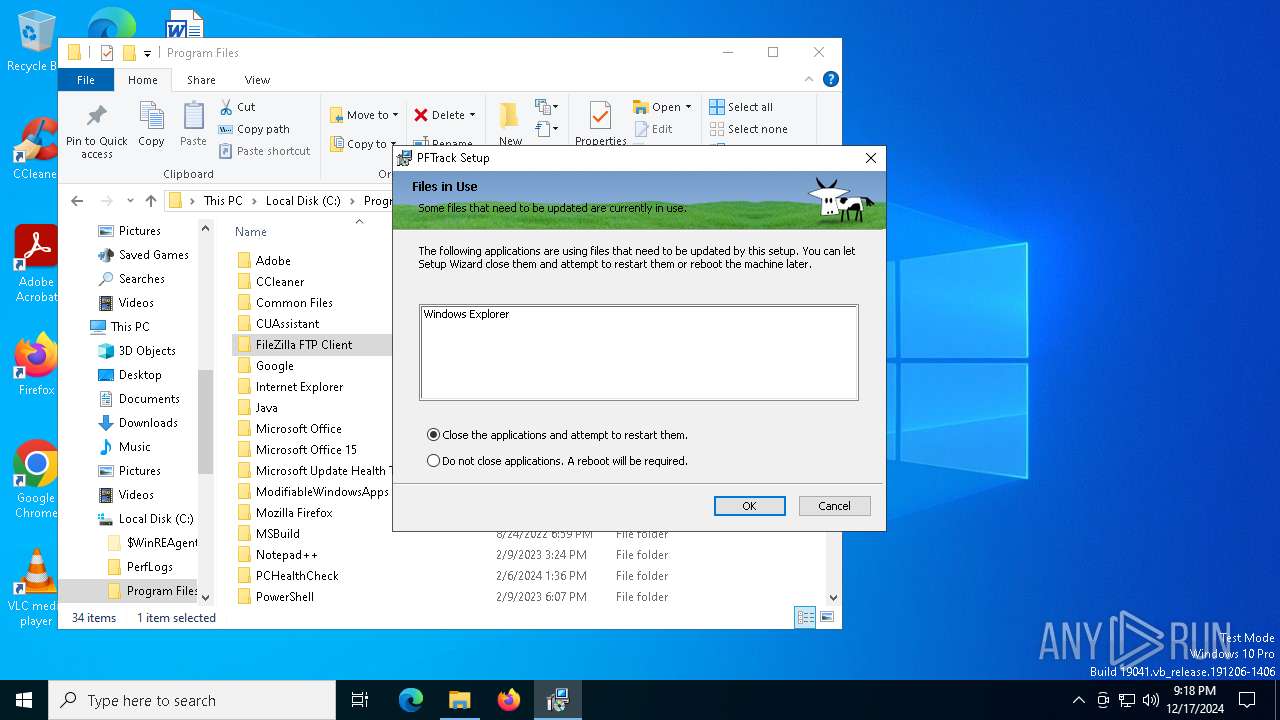The width and height of the screenshot is (1280, 720).
Task: Select the PowerShell folder
Action: point(285,597)
